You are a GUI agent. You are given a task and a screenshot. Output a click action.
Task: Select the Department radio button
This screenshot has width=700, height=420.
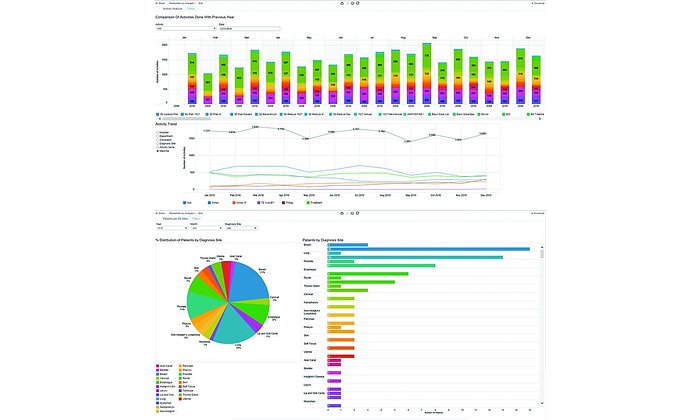(x=158, y=136)
